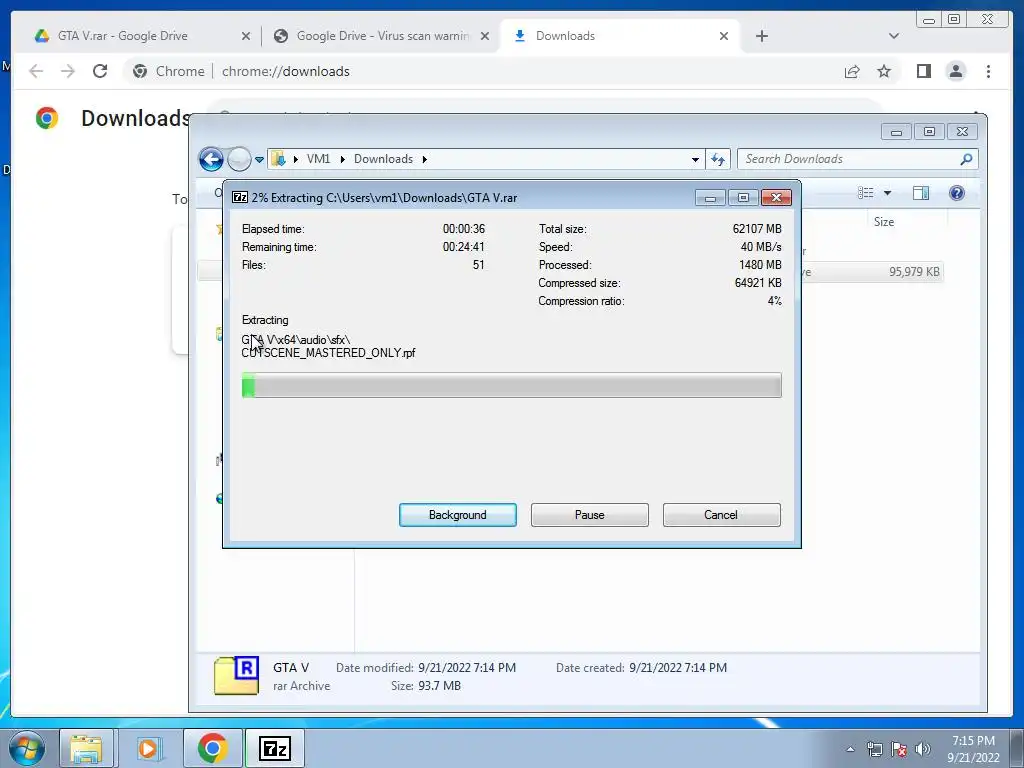Click the GTA V rar archive icon in details pane

[236, 676]
